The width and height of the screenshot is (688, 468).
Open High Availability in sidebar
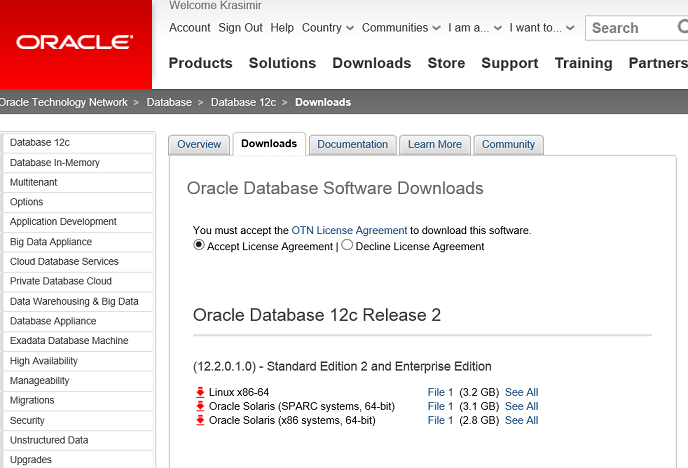[x=78, y=361]
